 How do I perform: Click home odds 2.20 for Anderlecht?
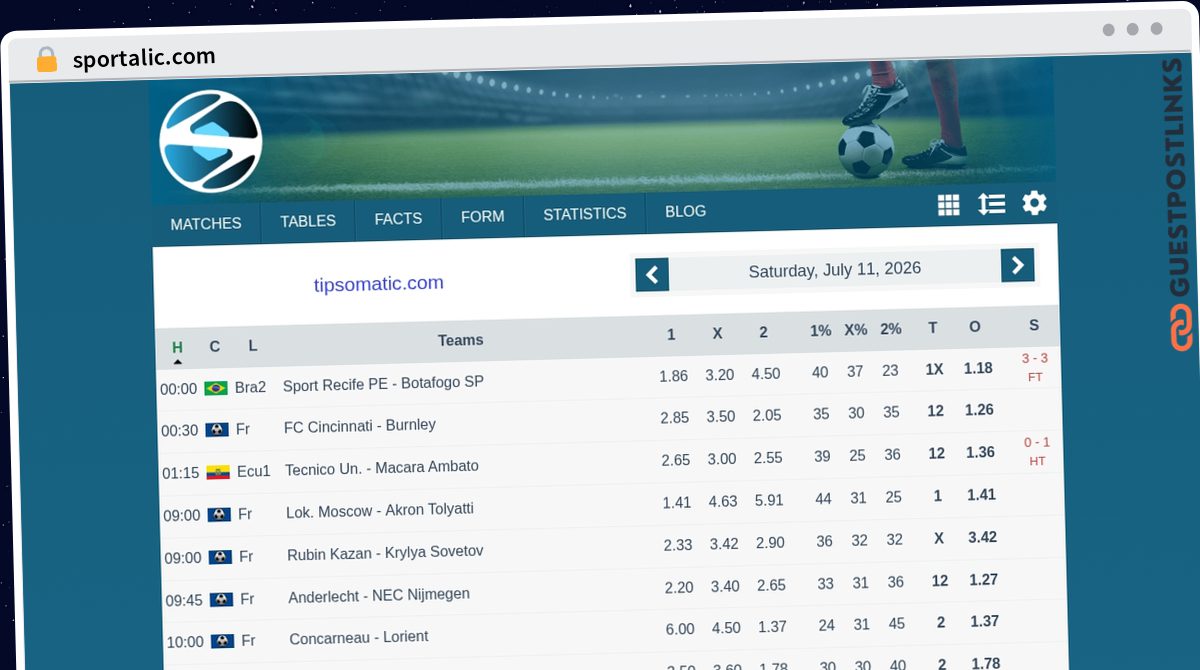click(x=679, y=587)
